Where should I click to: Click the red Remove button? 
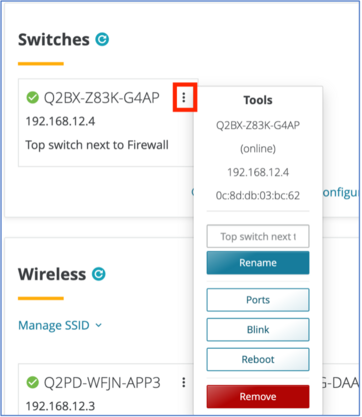pos(258,397)
